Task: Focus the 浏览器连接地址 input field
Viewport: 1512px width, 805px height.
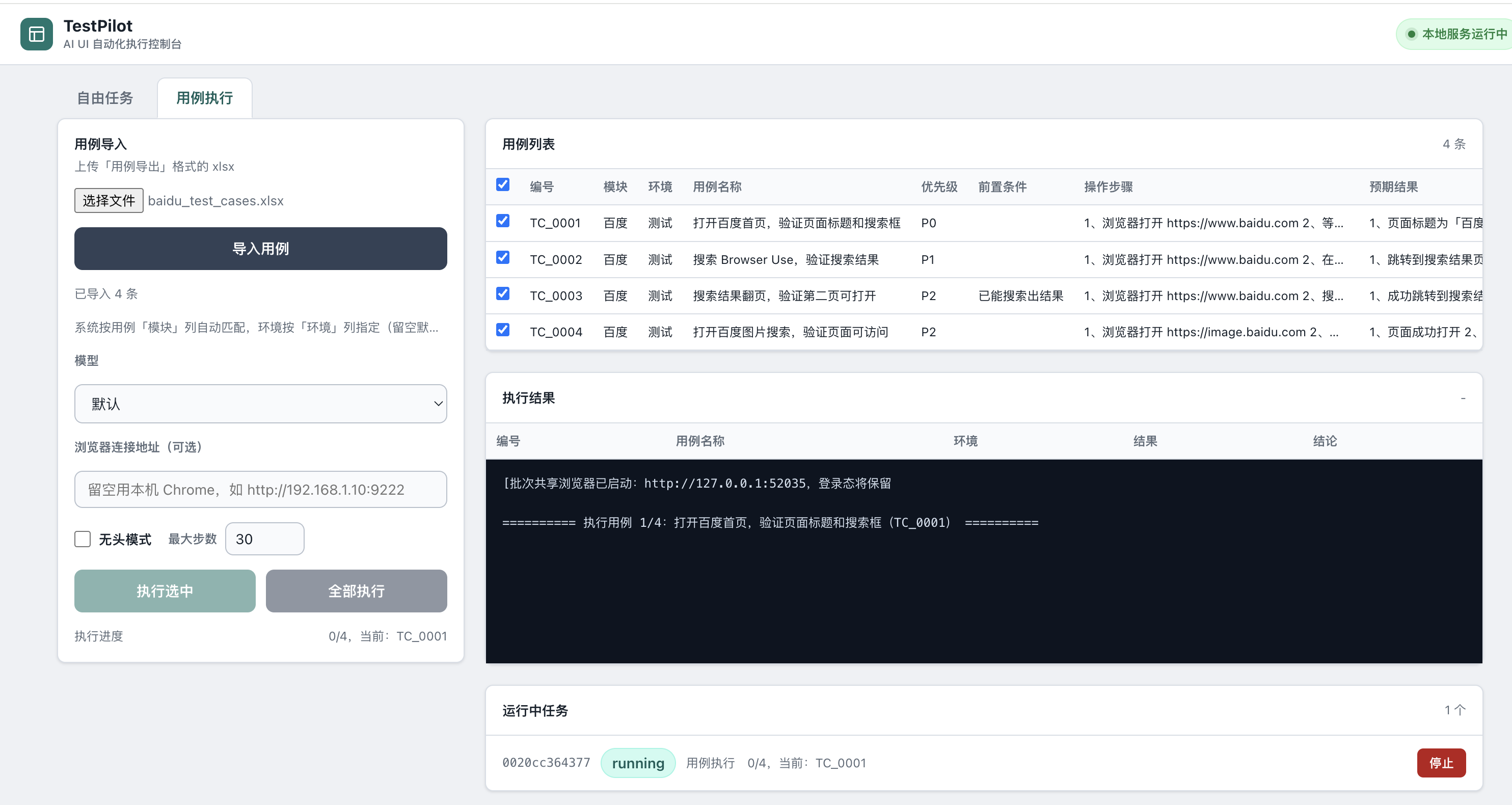Action: click(261, 490)
